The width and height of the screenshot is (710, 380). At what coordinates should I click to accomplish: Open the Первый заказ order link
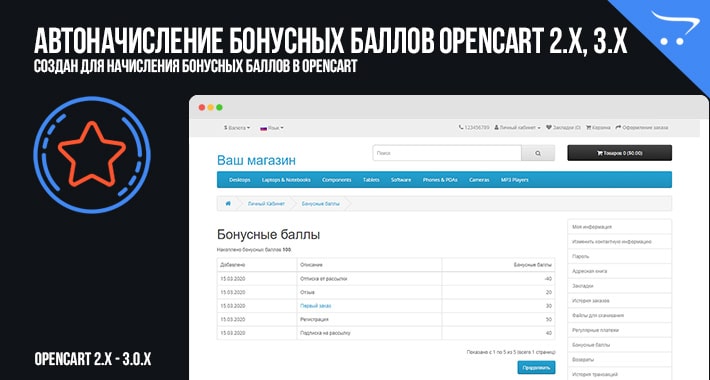tap(316, 306)
